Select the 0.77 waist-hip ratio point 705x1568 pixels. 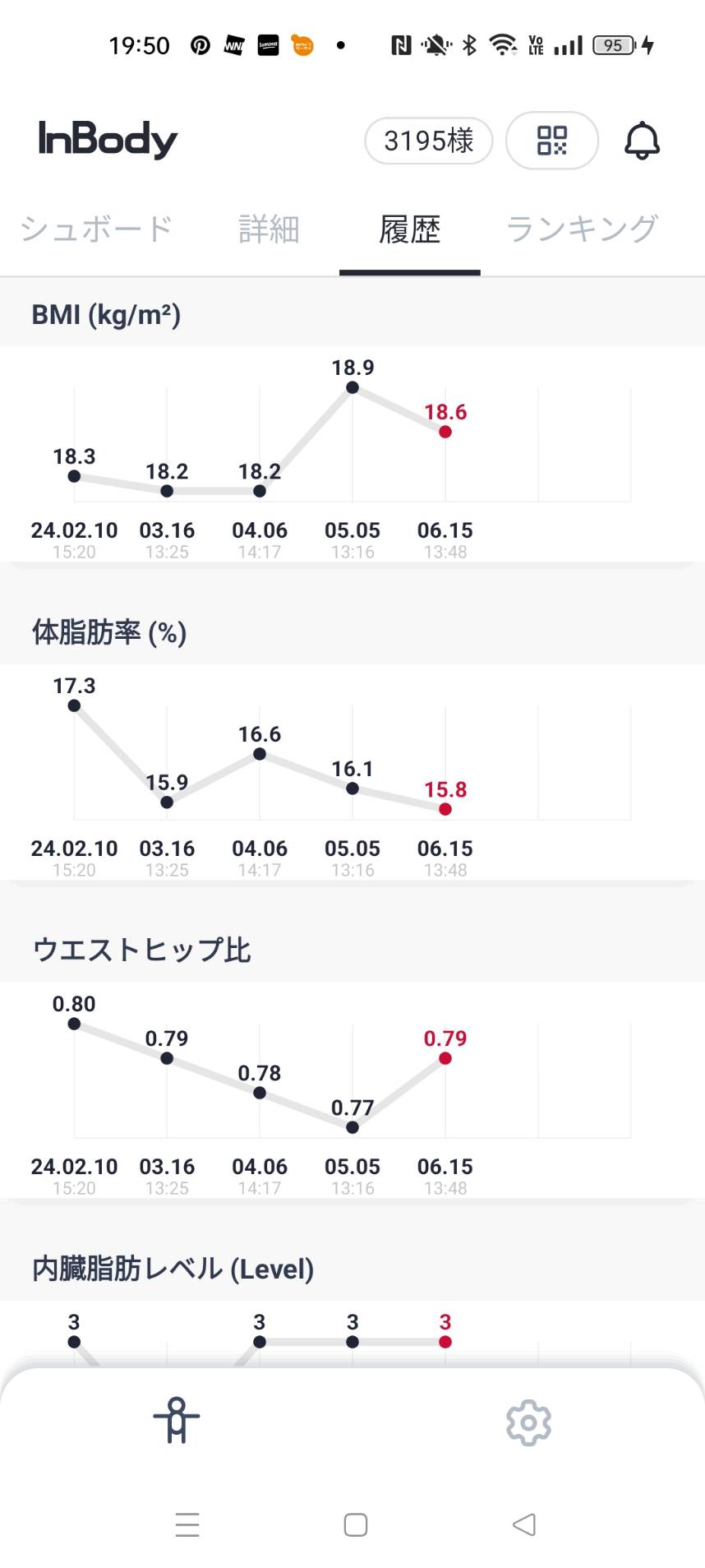352,1127
